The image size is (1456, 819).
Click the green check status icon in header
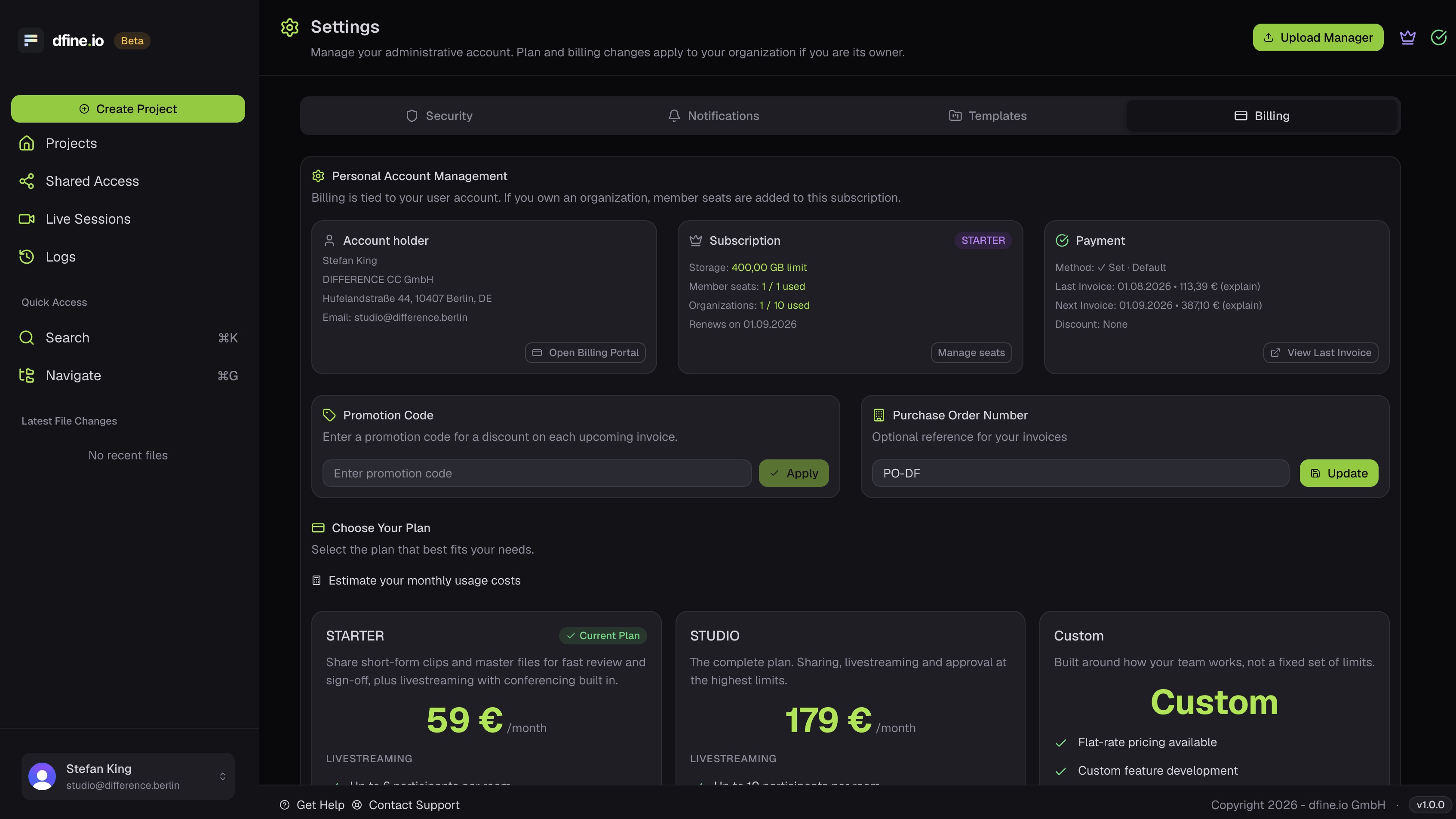[x=1438, y=37]
